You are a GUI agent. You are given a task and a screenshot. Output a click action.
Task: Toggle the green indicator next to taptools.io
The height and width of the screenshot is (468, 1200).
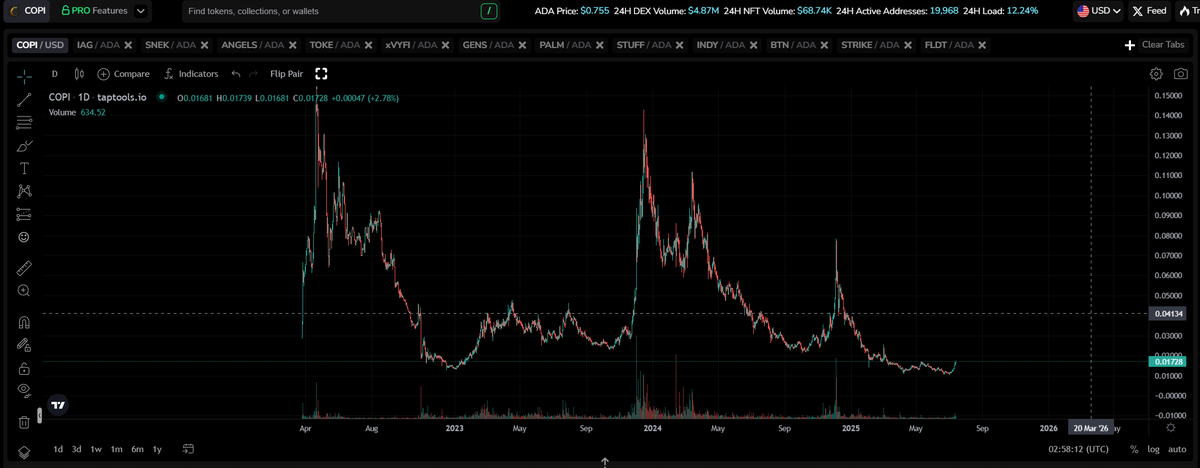tap(162, 97)
